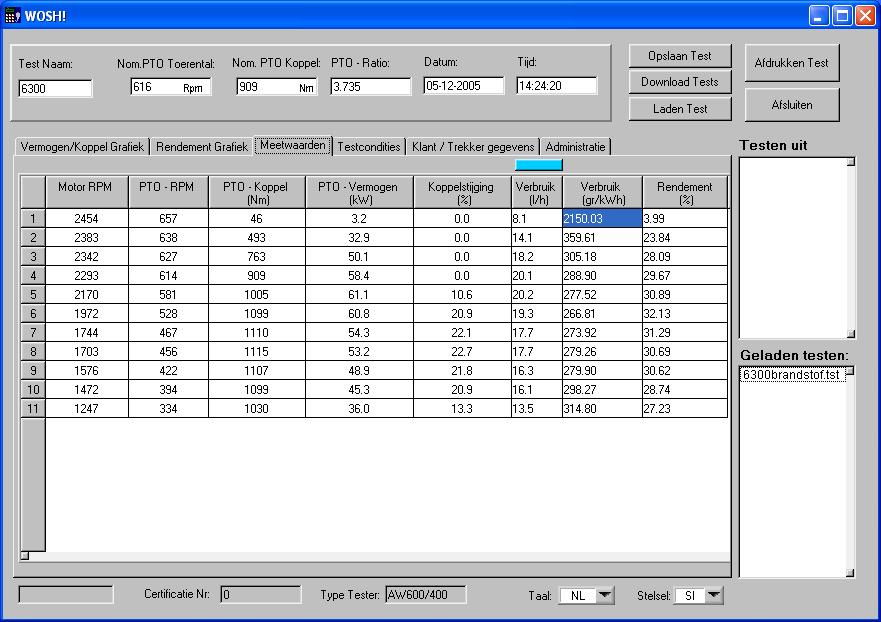Click the highlighted cell 2150.03

(602, 219)
